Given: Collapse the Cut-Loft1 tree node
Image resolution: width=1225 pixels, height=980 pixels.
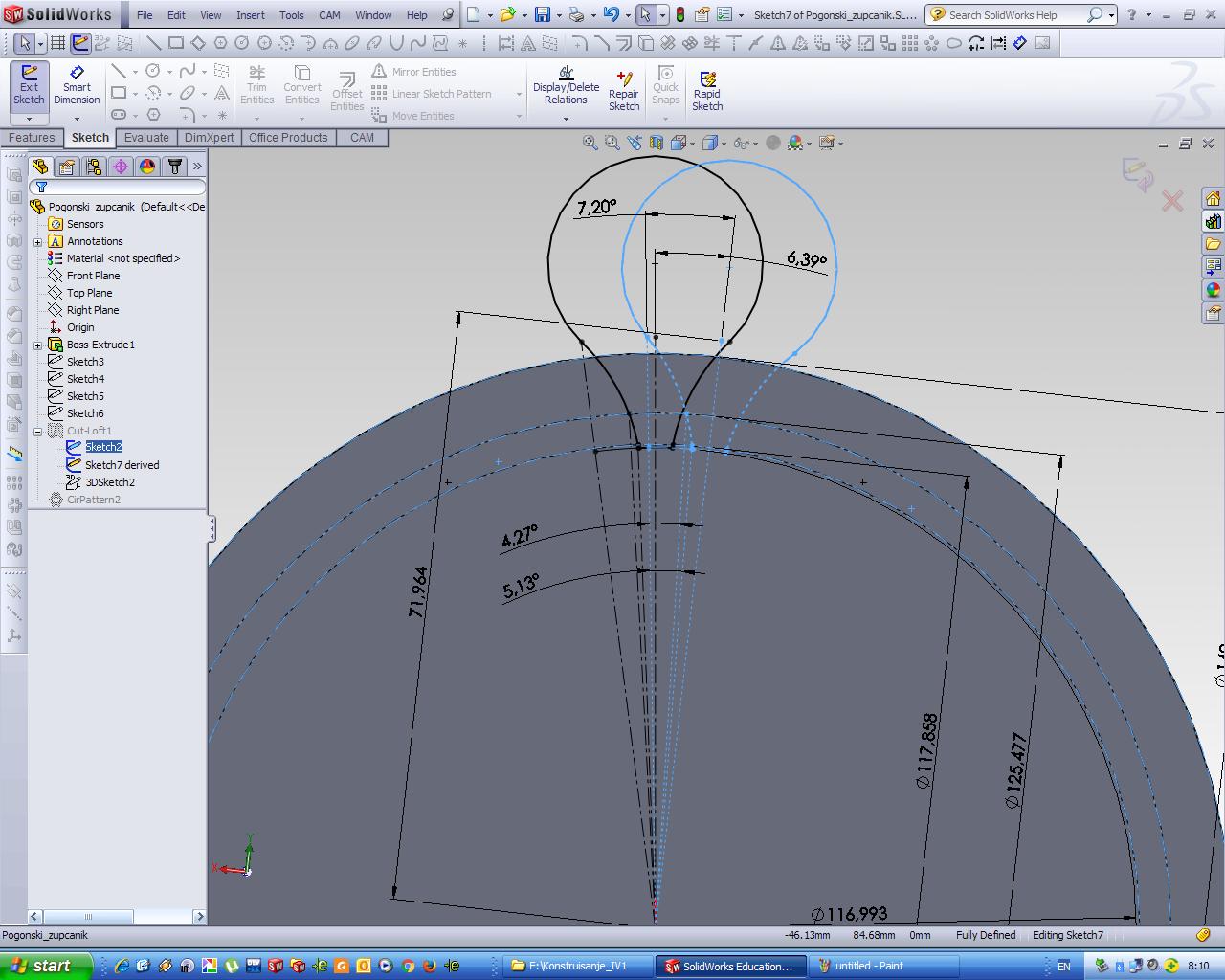Looking at the screenshot, I should [38, 432].
